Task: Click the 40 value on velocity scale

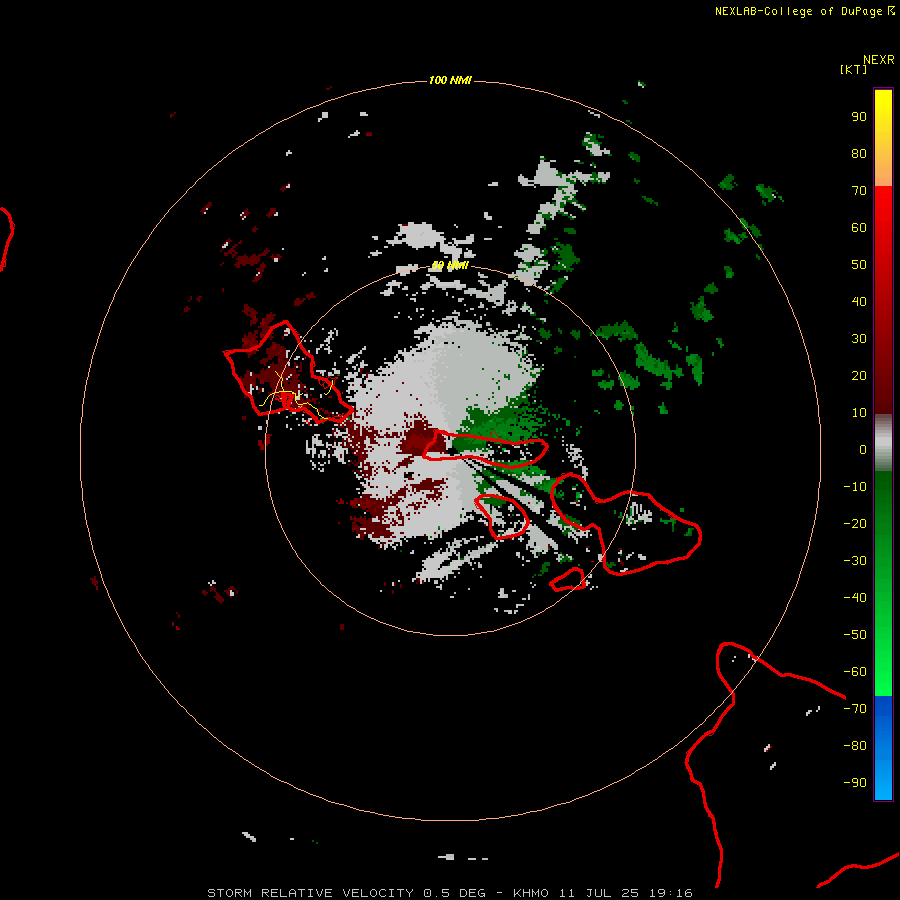Action: 859,302
